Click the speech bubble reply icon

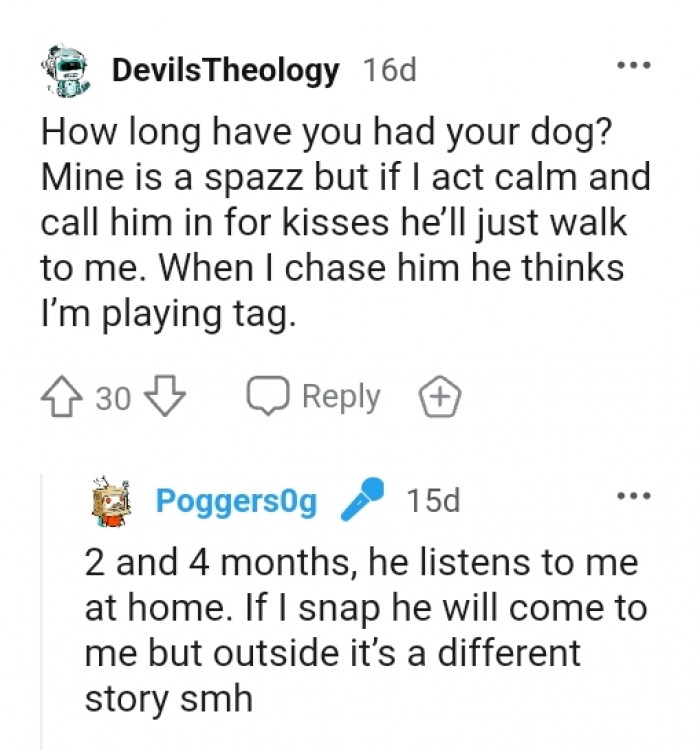[267, 398]
